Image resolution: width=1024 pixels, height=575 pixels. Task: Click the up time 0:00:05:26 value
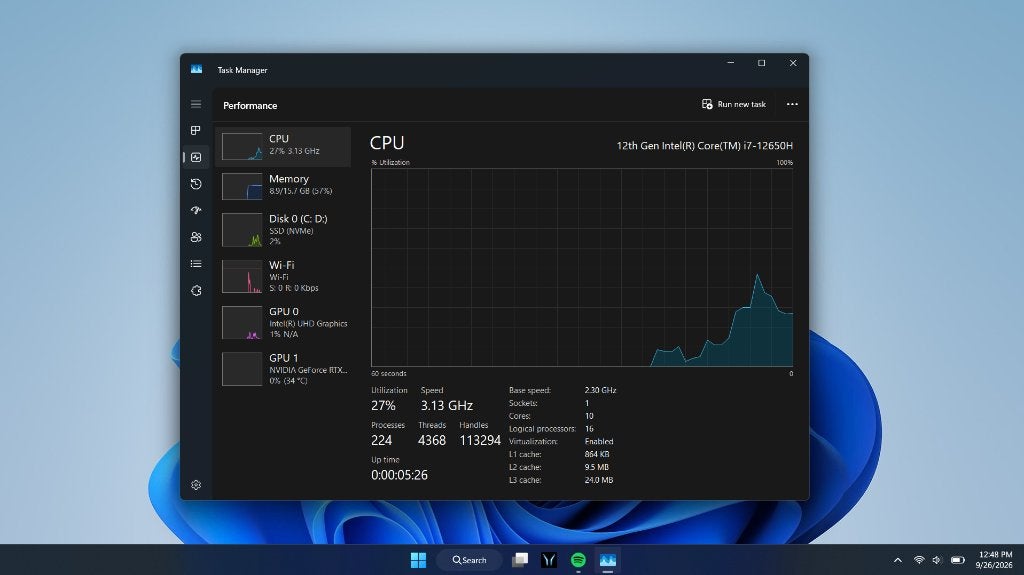point(400,475)
